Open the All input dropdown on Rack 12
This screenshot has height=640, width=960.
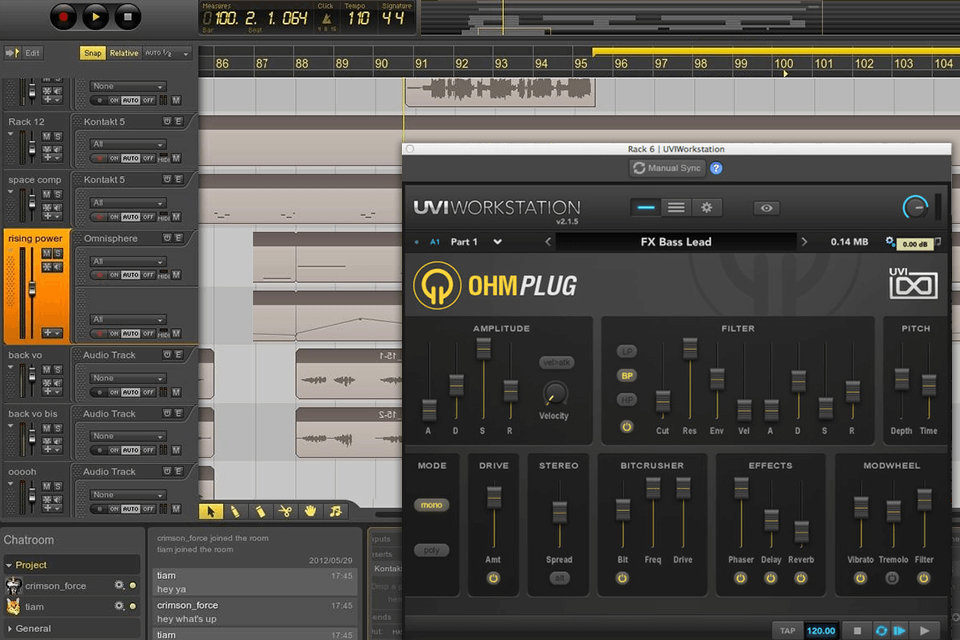(128, 145)
